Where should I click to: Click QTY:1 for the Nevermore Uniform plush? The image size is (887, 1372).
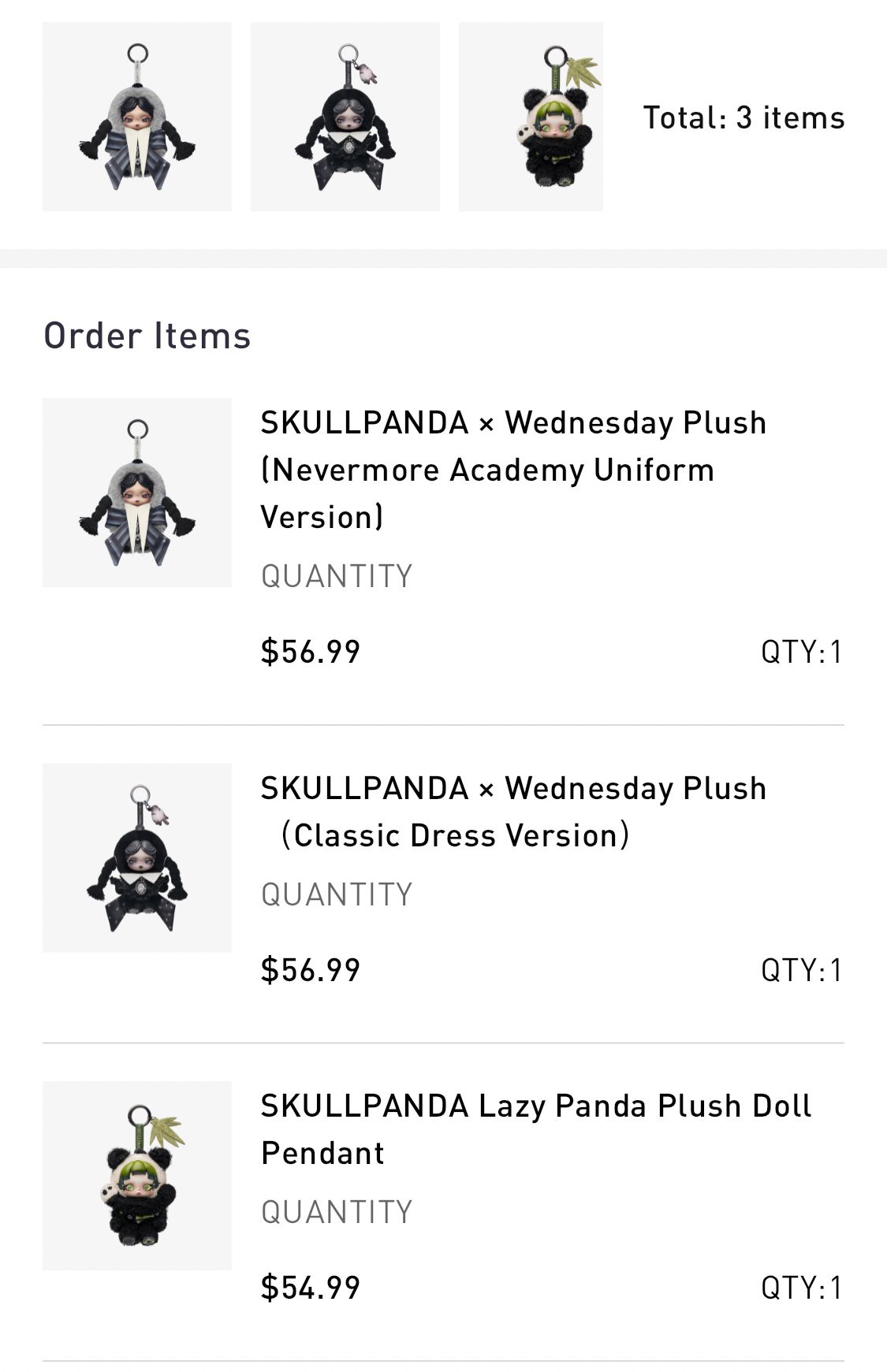coord(802,652)
